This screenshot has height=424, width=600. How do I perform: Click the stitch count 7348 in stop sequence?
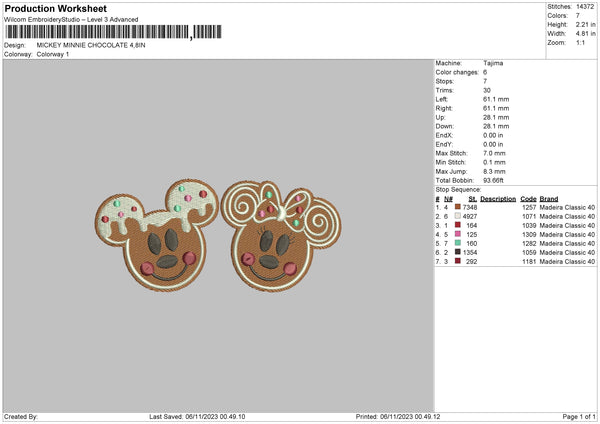point(470,207)
